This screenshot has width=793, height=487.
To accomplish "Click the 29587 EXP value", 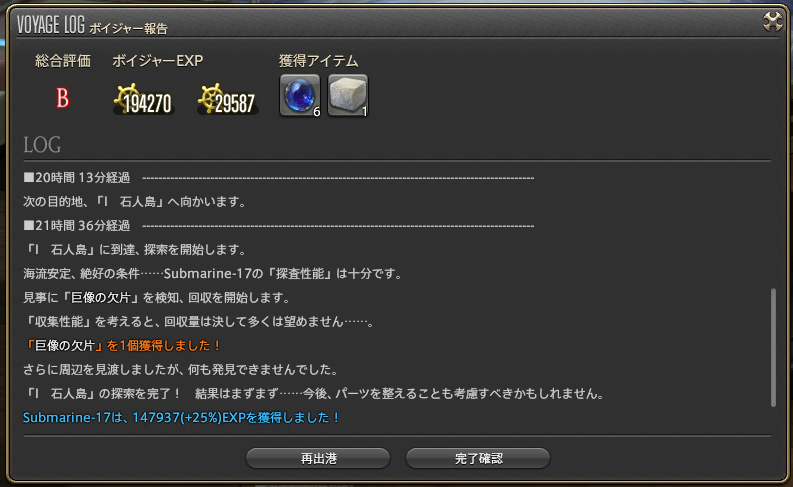I will 235,104.
